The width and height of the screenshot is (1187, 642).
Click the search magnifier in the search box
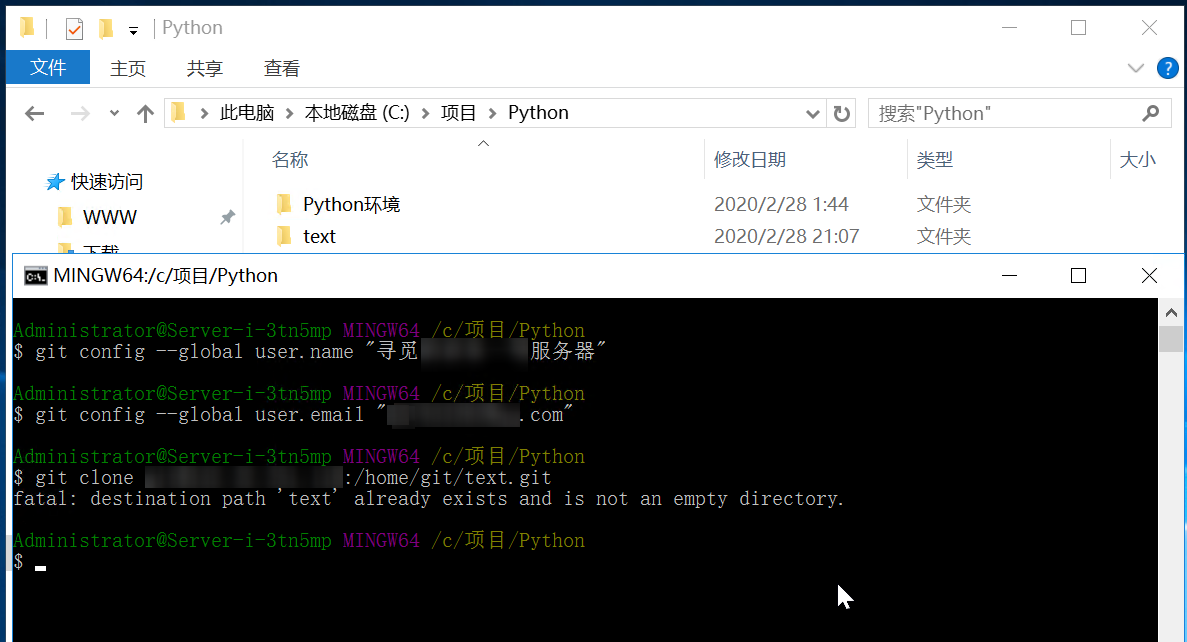pyautogui.click(x=1150, y=113)
